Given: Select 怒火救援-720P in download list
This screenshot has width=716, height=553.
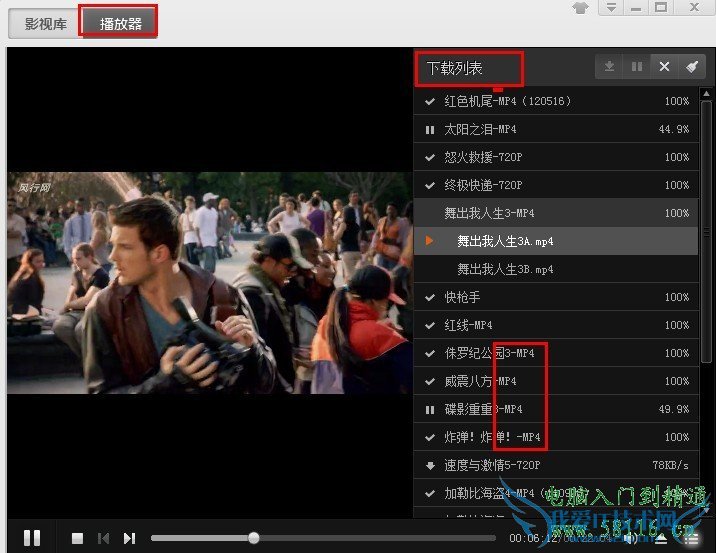Looking at the screenshot, I should pos(556,157).
